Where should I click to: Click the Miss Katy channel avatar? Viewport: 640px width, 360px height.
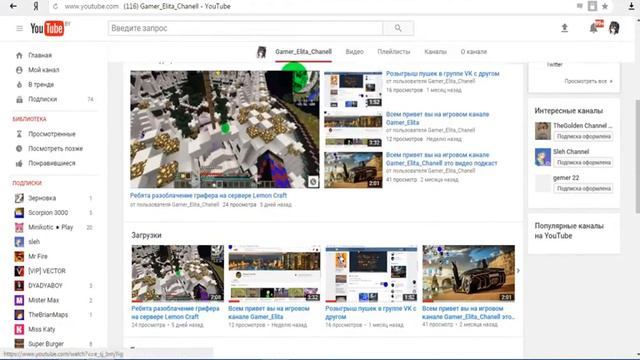(19, 329)
